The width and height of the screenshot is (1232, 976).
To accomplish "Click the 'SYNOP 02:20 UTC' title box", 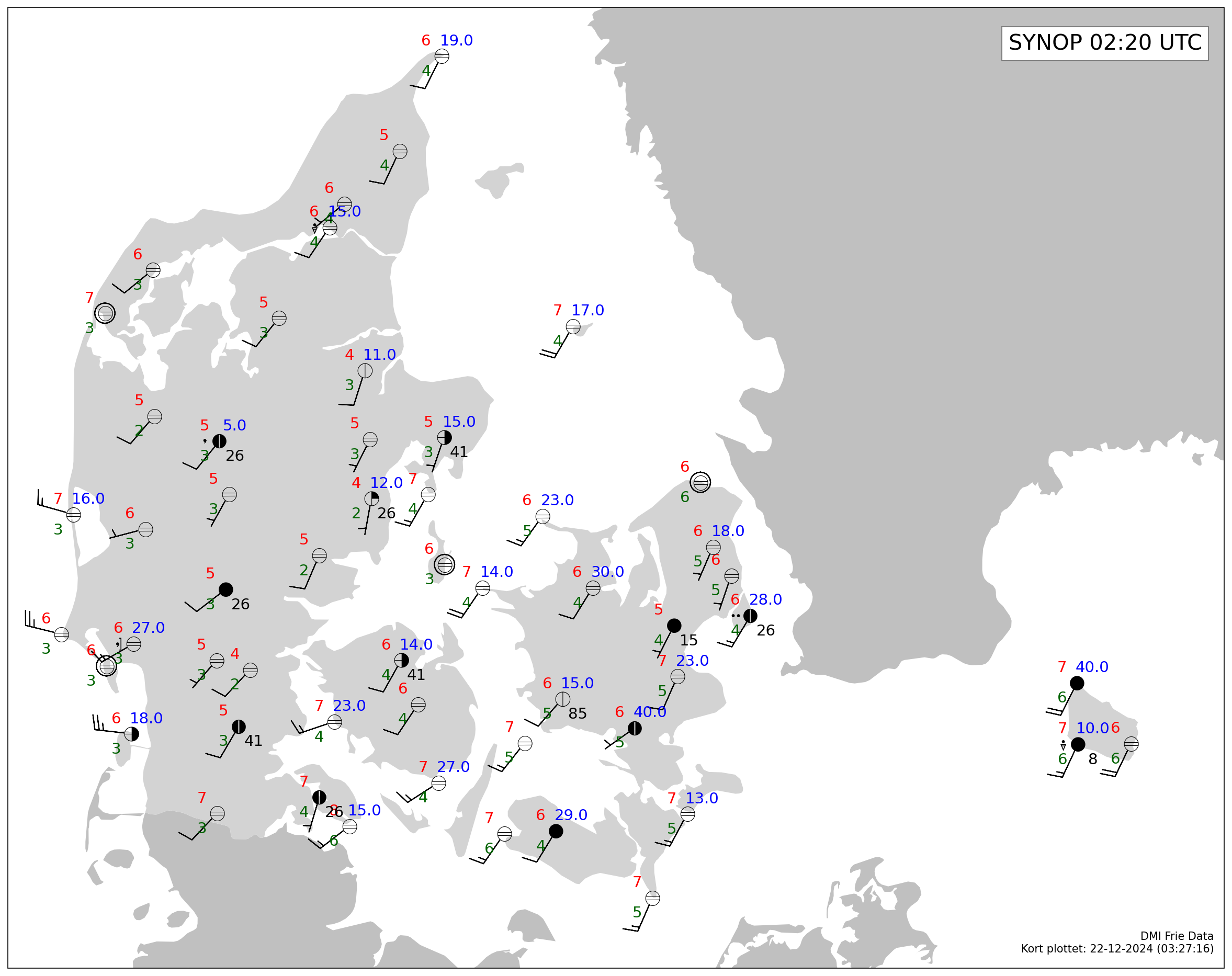I will pos(1105,43).
